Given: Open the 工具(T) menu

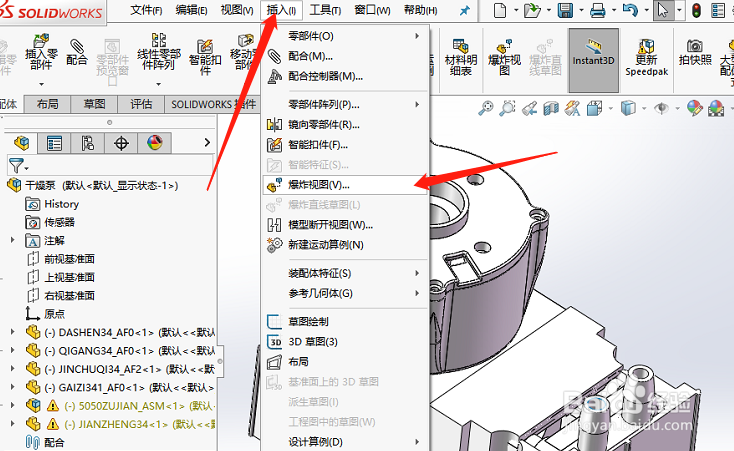Looking at the screenshot, I should (x=325, y=10).
